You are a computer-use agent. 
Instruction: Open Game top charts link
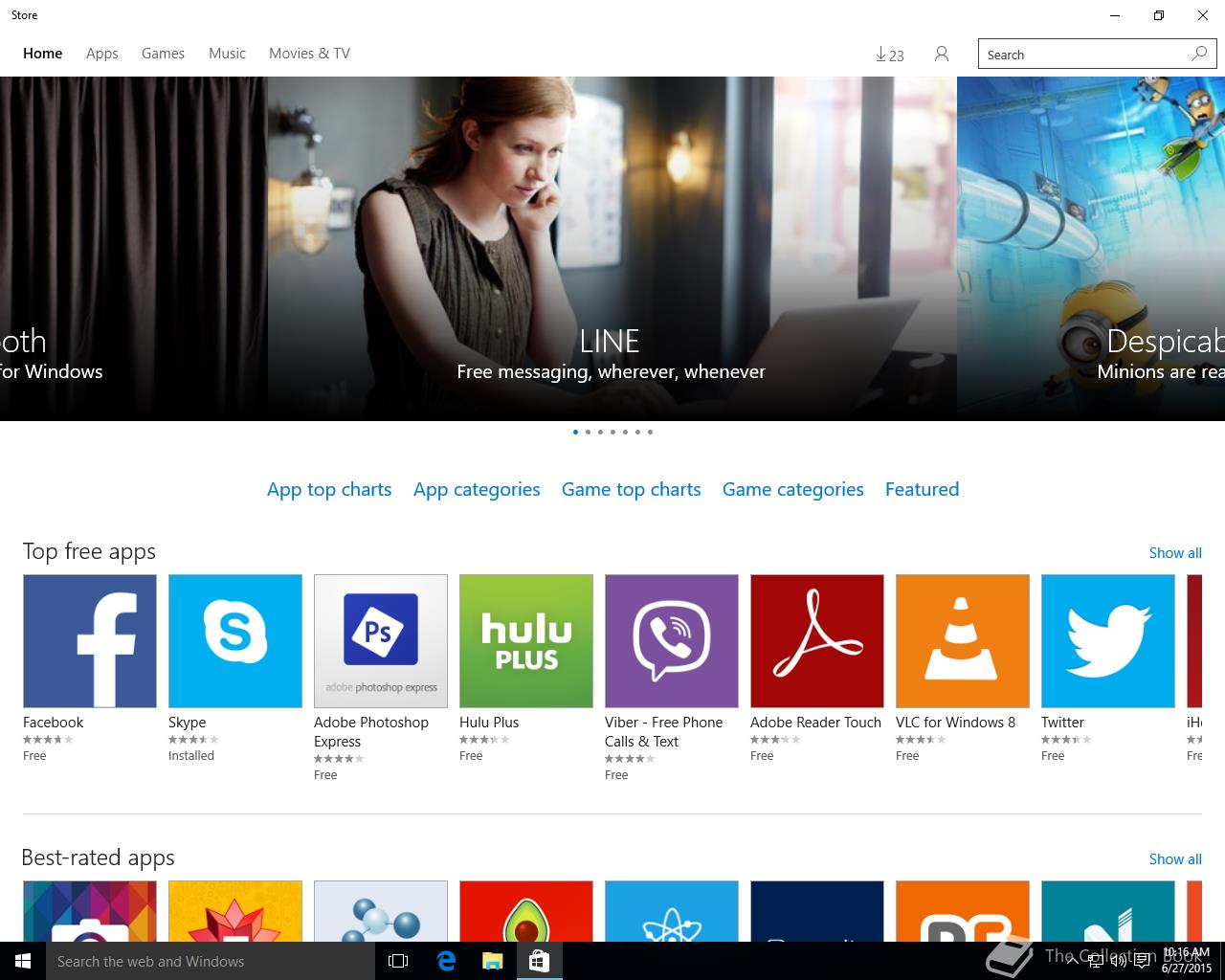click(x=632, y=489)
